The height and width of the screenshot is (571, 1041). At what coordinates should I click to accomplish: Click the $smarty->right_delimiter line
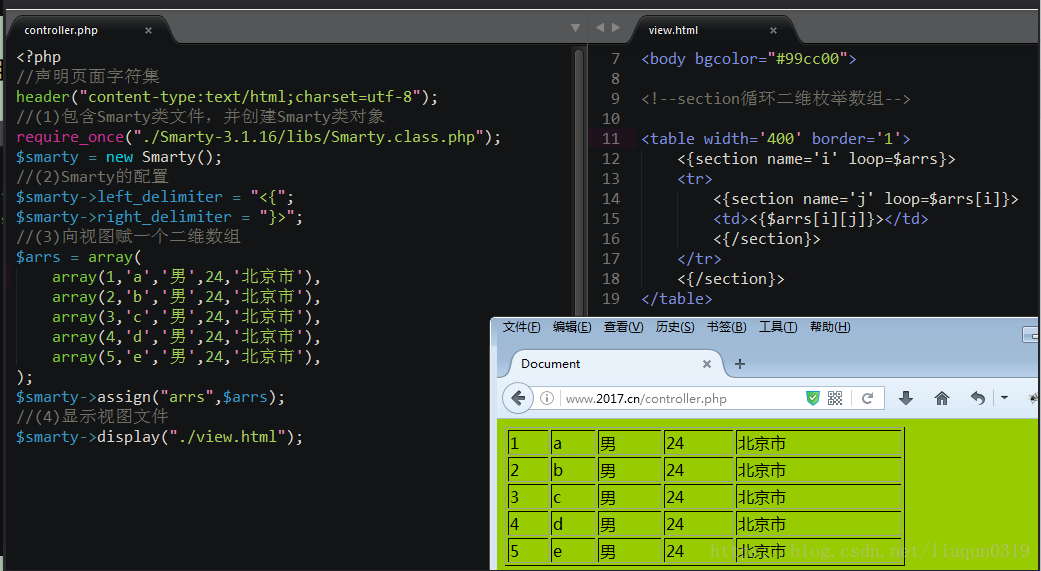pyautogui.click(x=159, y=217)
